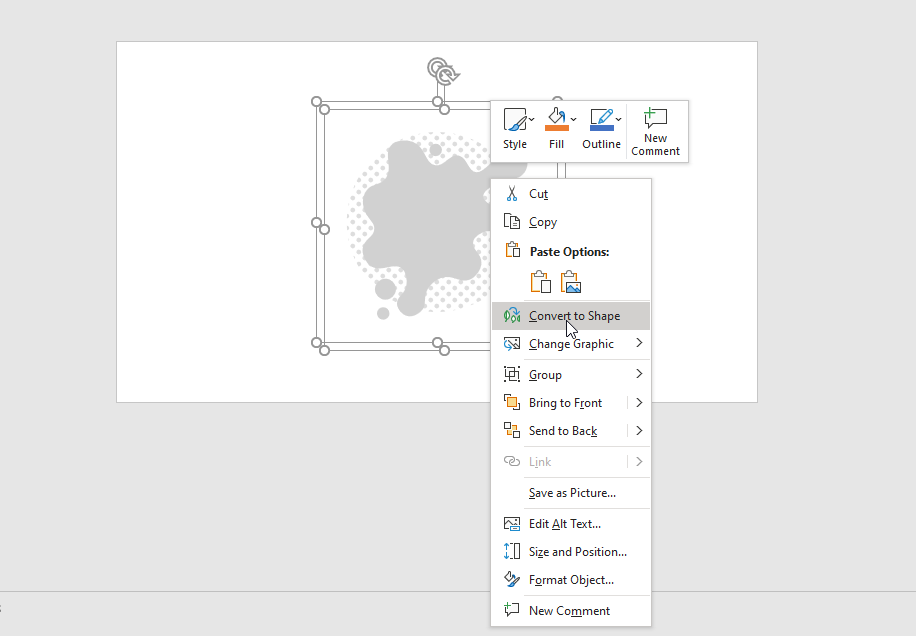Select Cut from the context menu
This screenshot has width=916, height=636.
click(x=538, y=194)
